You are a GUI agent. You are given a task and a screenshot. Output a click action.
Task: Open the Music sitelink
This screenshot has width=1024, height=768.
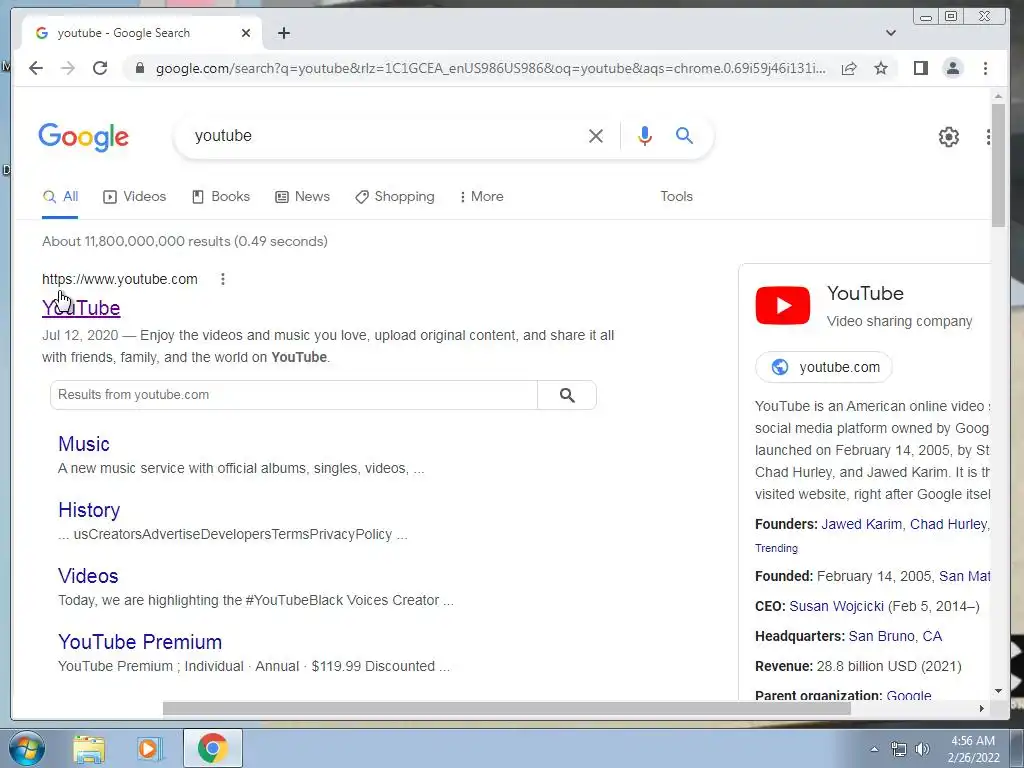[x=84, y=444]
